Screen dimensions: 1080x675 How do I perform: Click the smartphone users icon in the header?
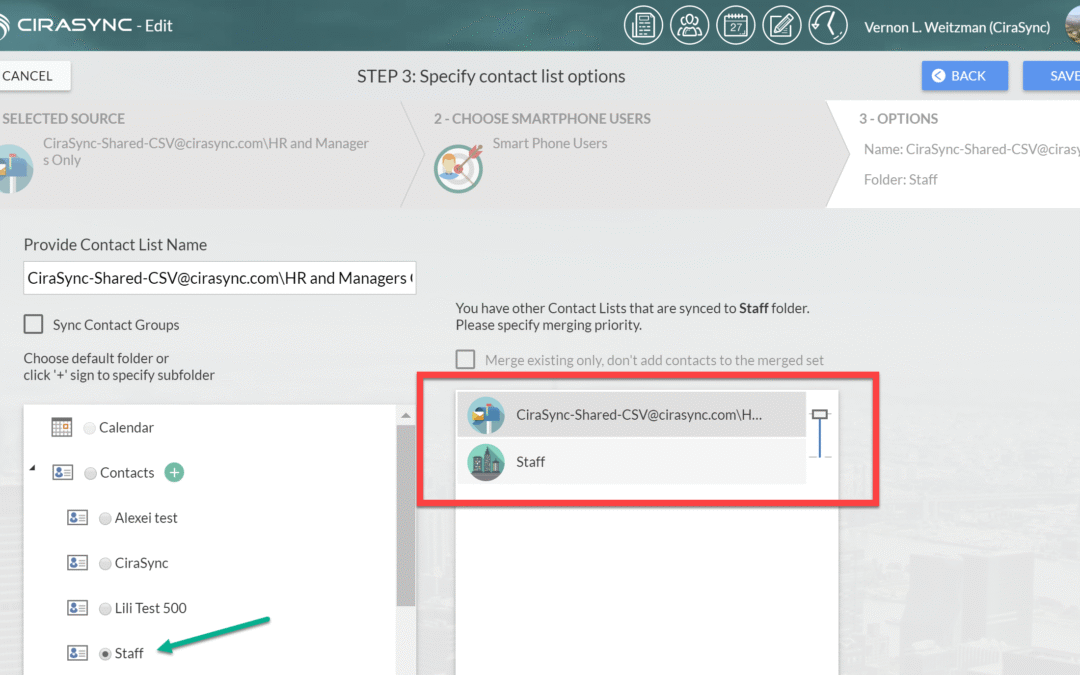(689, 24)
